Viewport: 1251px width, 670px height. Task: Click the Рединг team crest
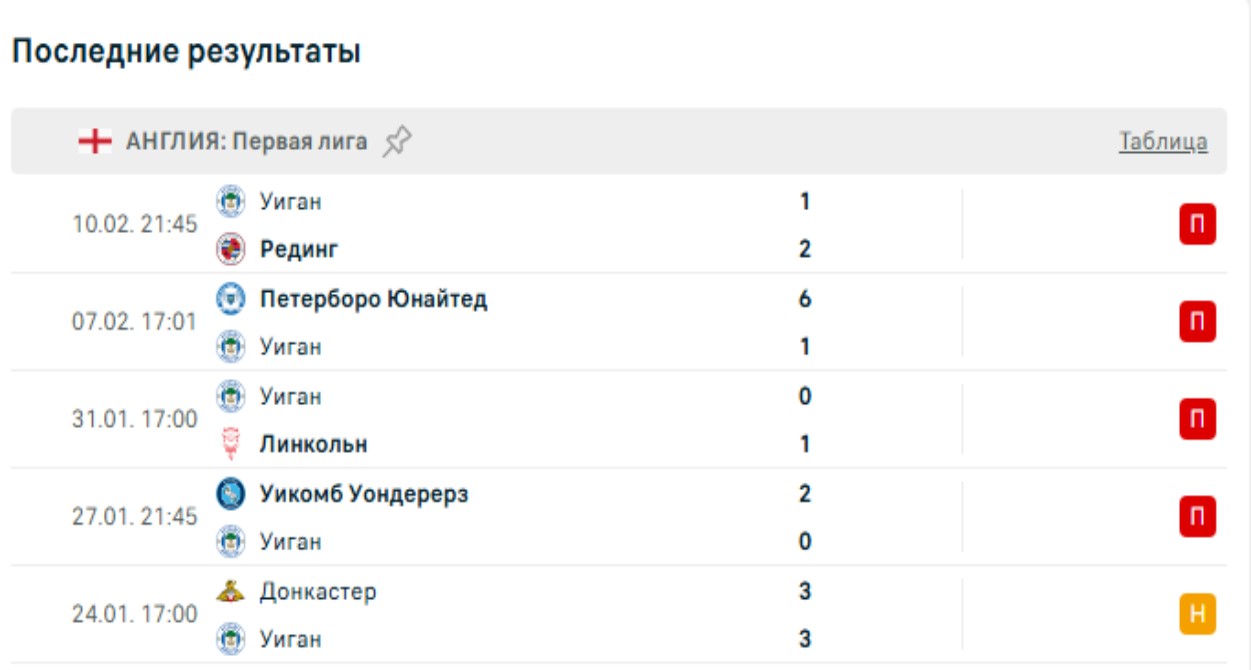(231, 249)
